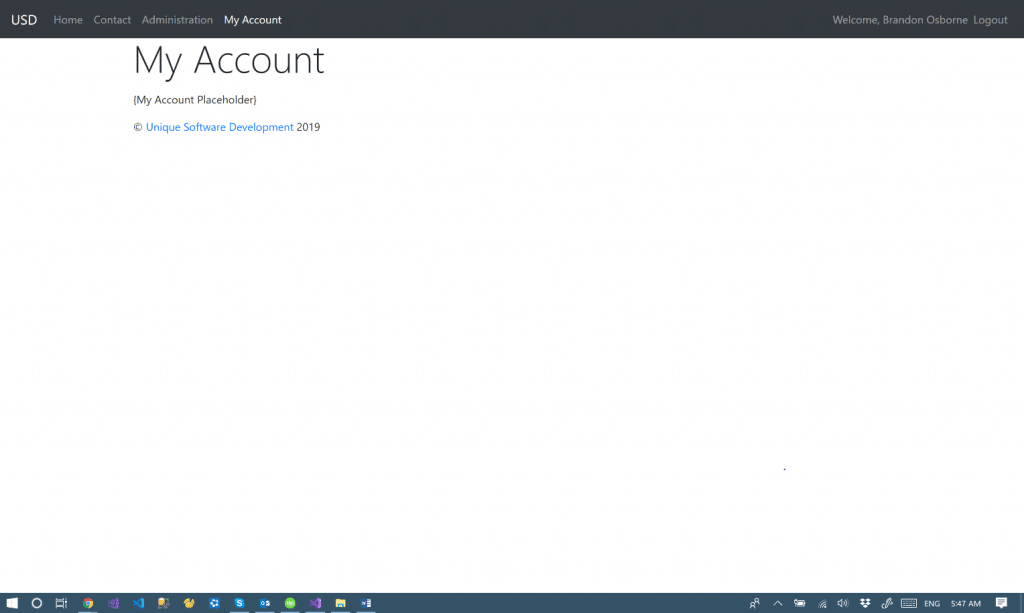Select the Contact nav item
The width and height of the screenshot is (1024, 613).
[x=112, y=19]
